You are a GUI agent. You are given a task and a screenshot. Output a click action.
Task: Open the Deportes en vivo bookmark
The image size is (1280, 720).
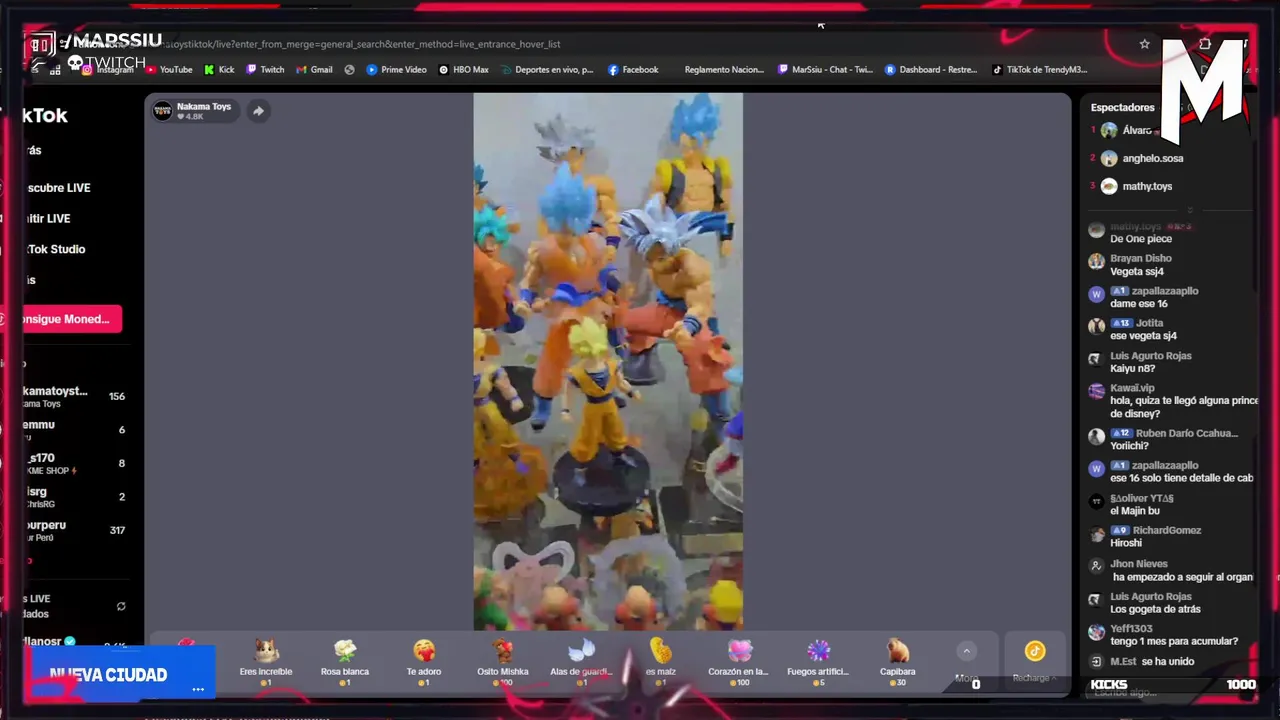tap(547, 70)
